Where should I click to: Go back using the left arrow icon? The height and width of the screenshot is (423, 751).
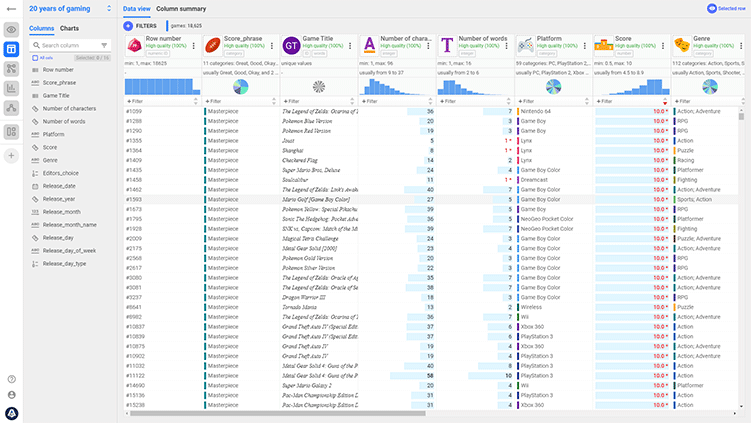tap(11, 9)
